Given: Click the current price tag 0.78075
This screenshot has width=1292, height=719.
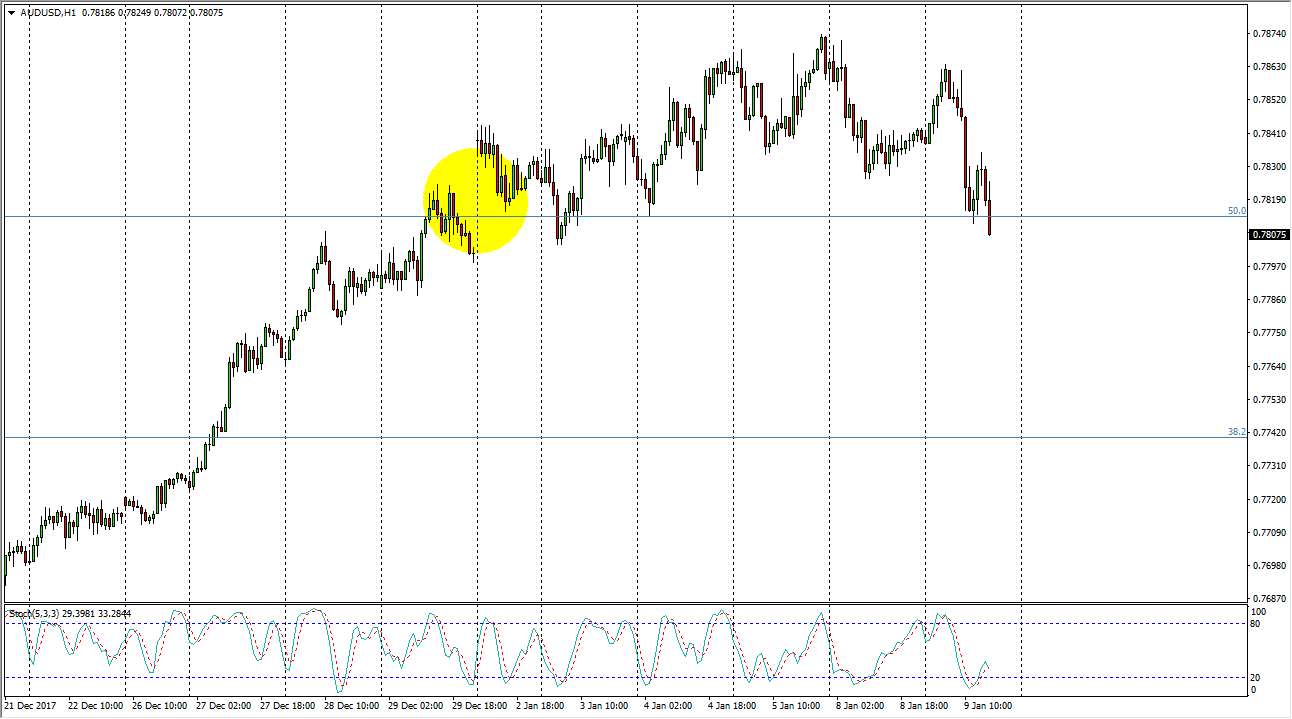Looking at the screenshot, I should [1268, 235].
